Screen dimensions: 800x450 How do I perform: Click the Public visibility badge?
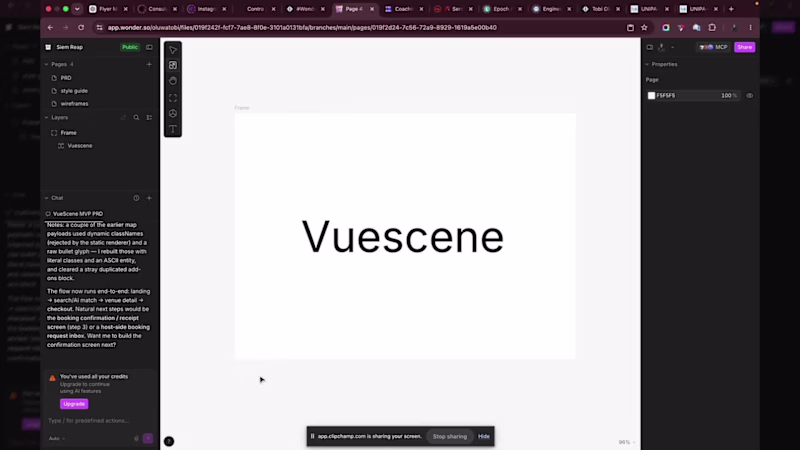tap(130, 47)
